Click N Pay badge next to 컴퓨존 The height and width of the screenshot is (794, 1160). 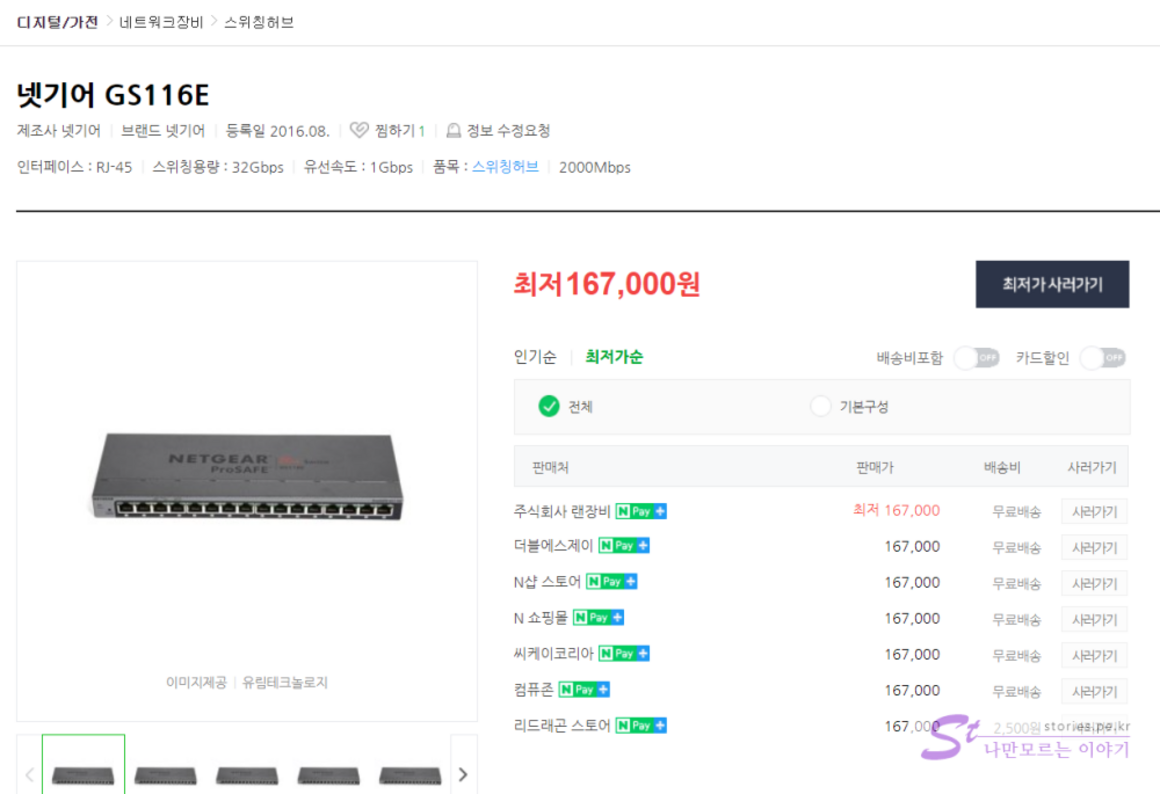click(584, 690)
